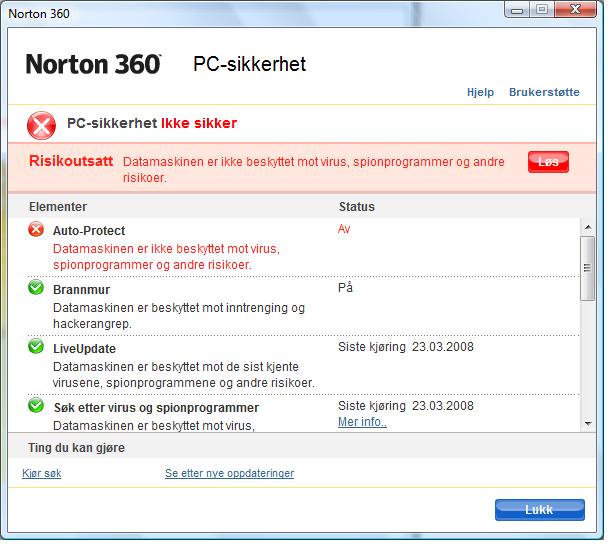Select the Brannmur item title

tap(81, 290)
